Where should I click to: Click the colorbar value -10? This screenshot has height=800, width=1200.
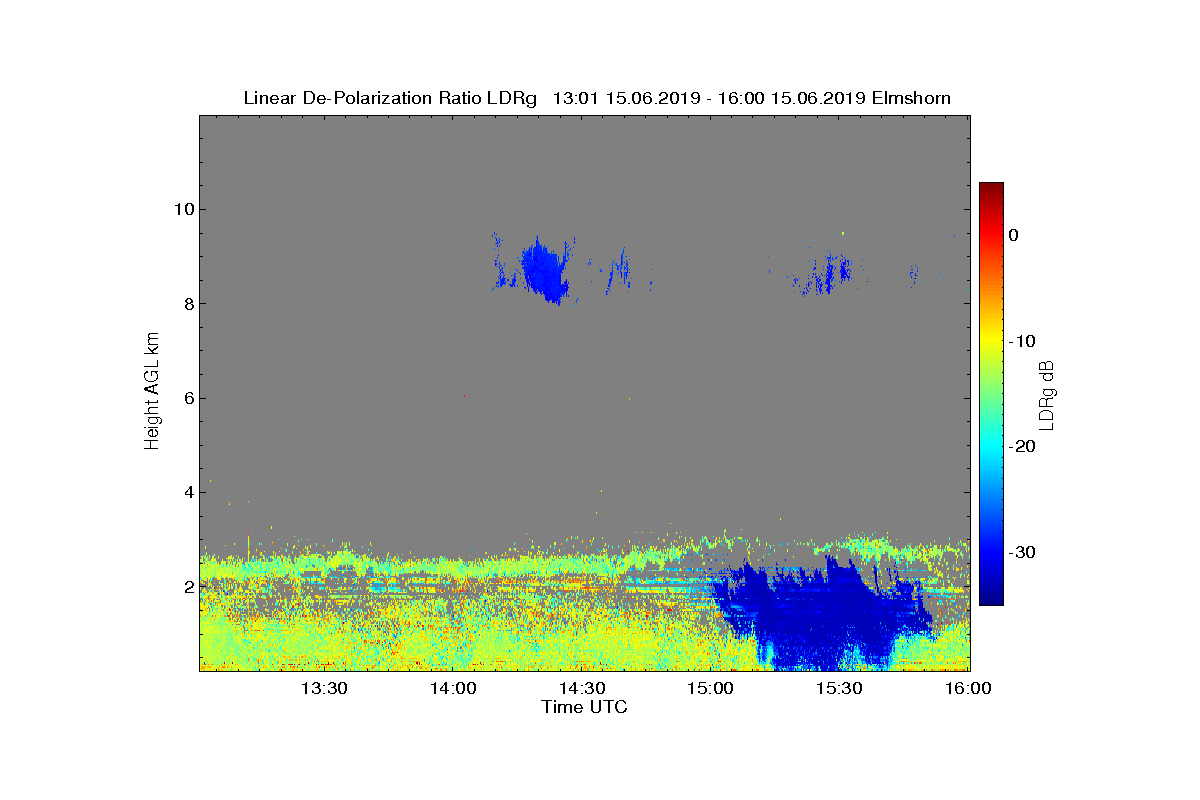(1020, 341)
